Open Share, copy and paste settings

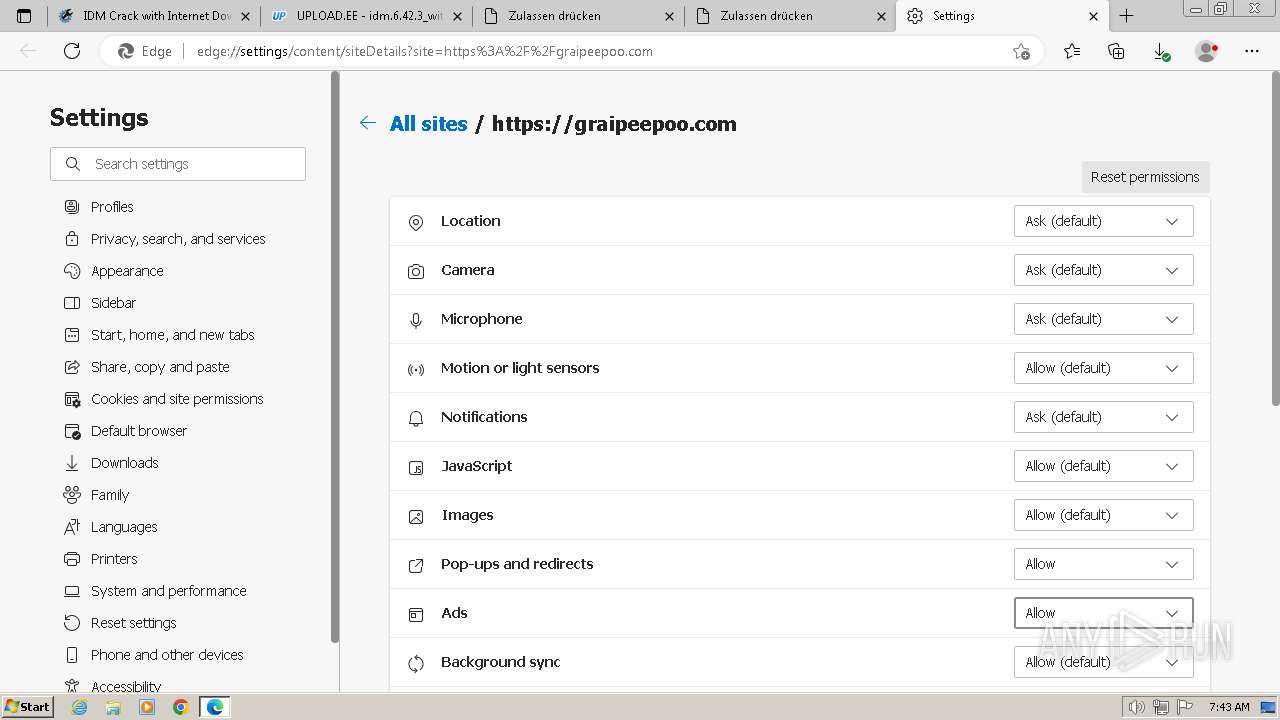160,367
